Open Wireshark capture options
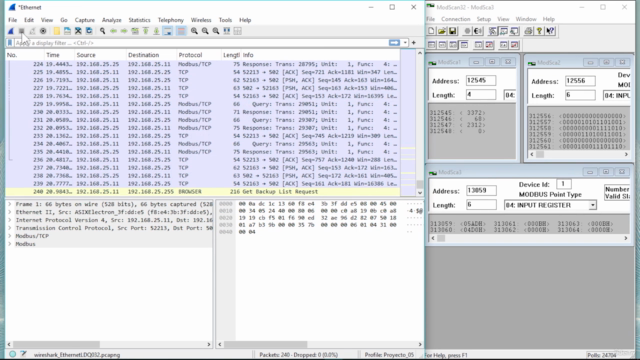The height and width of the screenshot is (360, 640). point(43,31)
